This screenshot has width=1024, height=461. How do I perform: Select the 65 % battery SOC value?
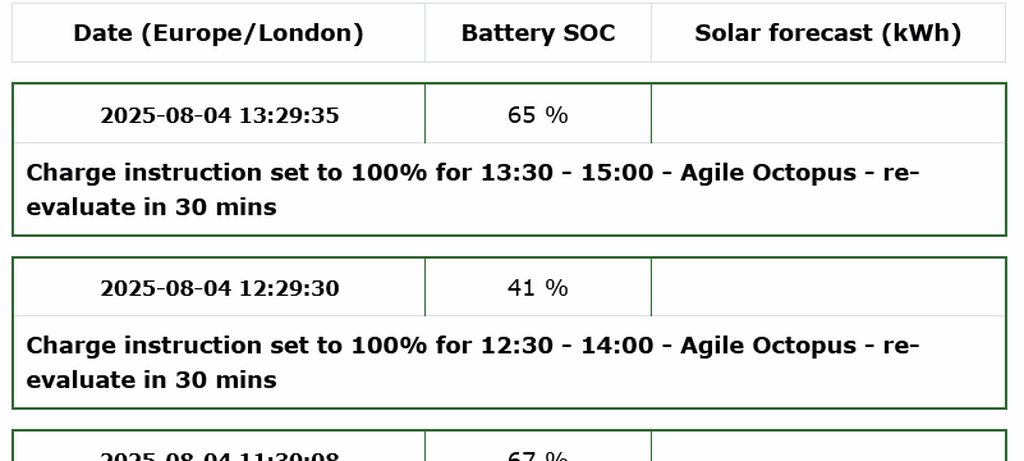[538, 115]
